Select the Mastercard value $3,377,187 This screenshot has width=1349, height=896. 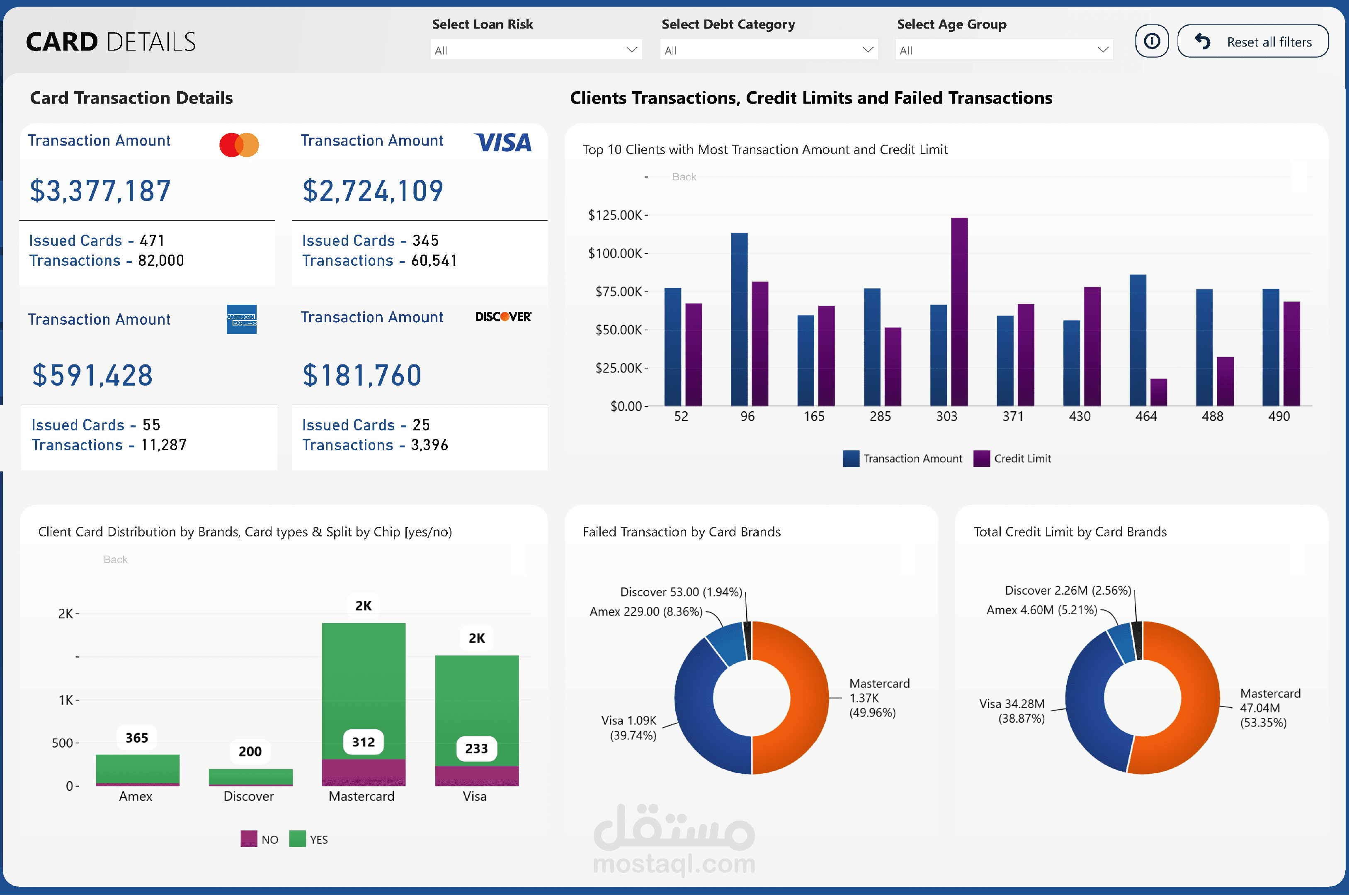coord(100,190)
